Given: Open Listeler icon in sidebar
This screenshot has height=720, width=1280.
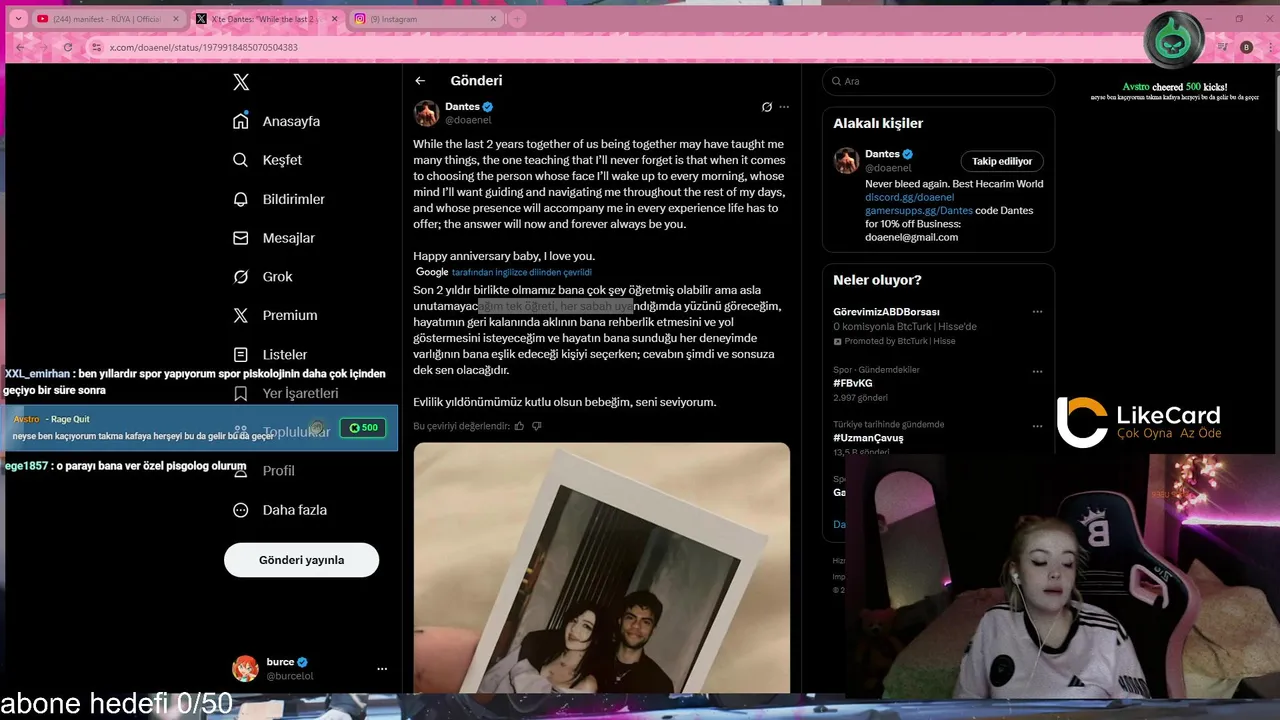Looking at the screenshot, I should tap(240, 354).
